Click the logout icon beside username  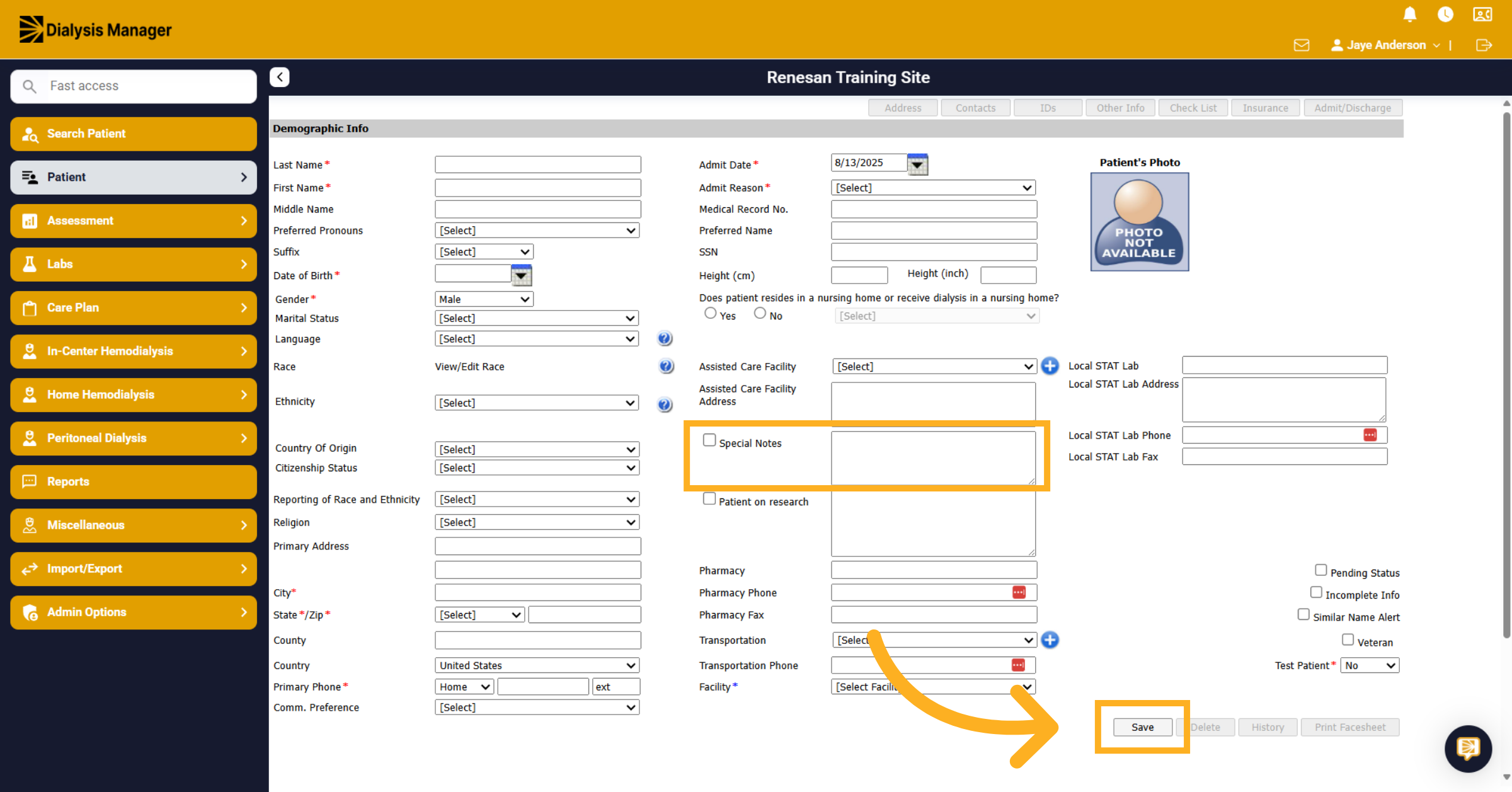(1484, 45)
